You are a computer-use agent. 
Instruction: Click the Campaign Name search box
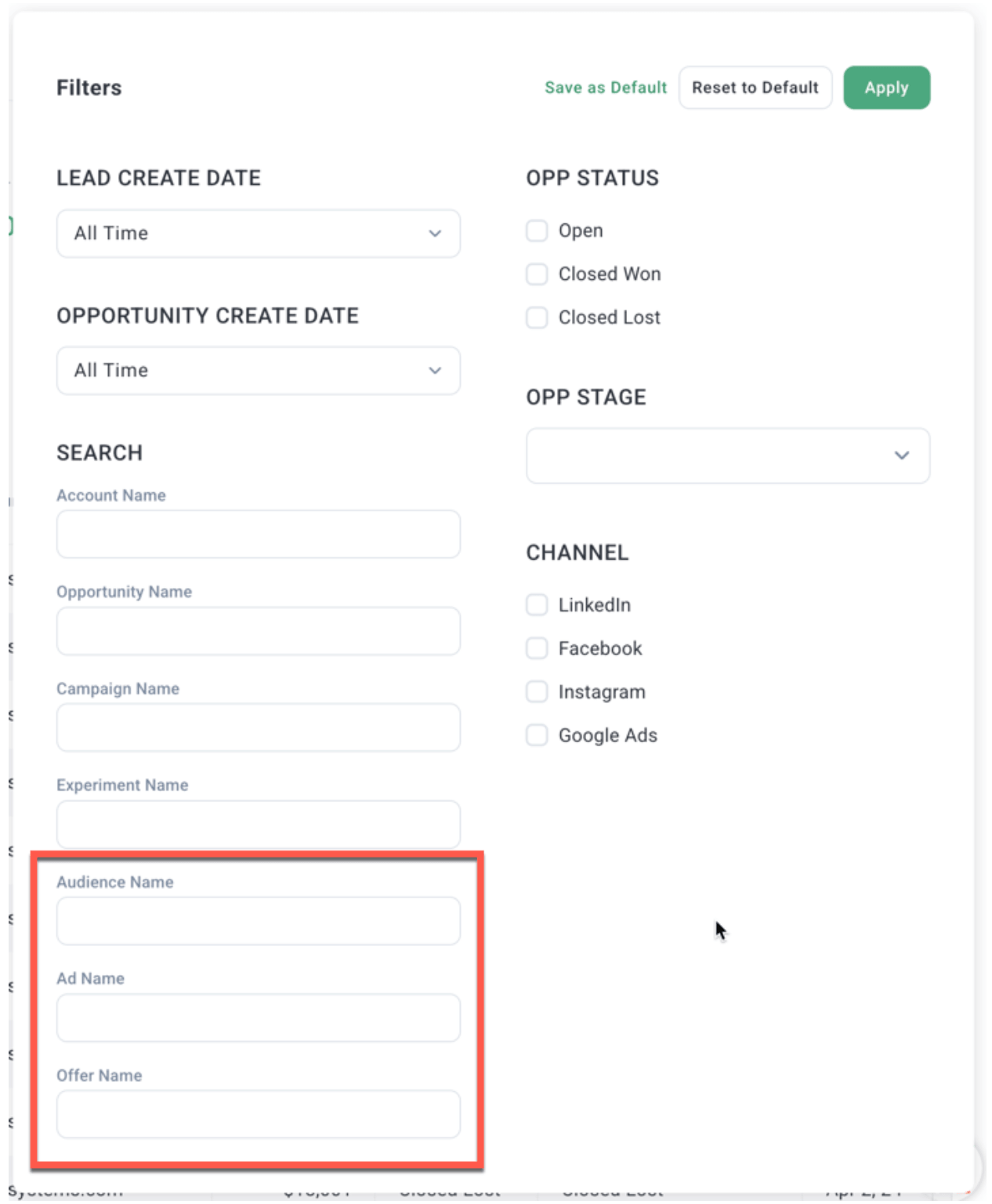[x=258, y=727]
